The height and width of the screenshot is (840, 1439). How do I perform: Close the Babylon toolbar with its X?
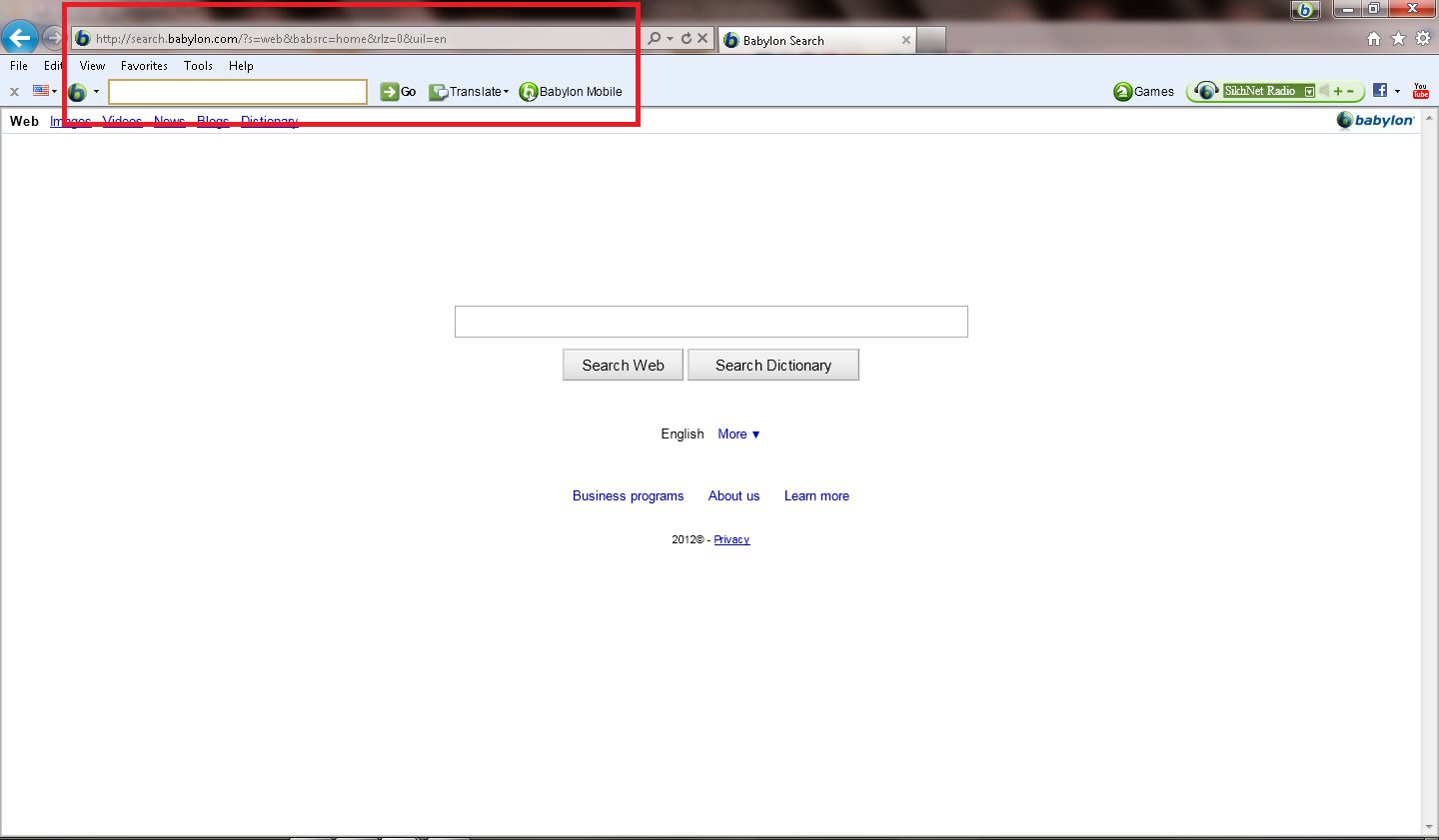point(14,92)
